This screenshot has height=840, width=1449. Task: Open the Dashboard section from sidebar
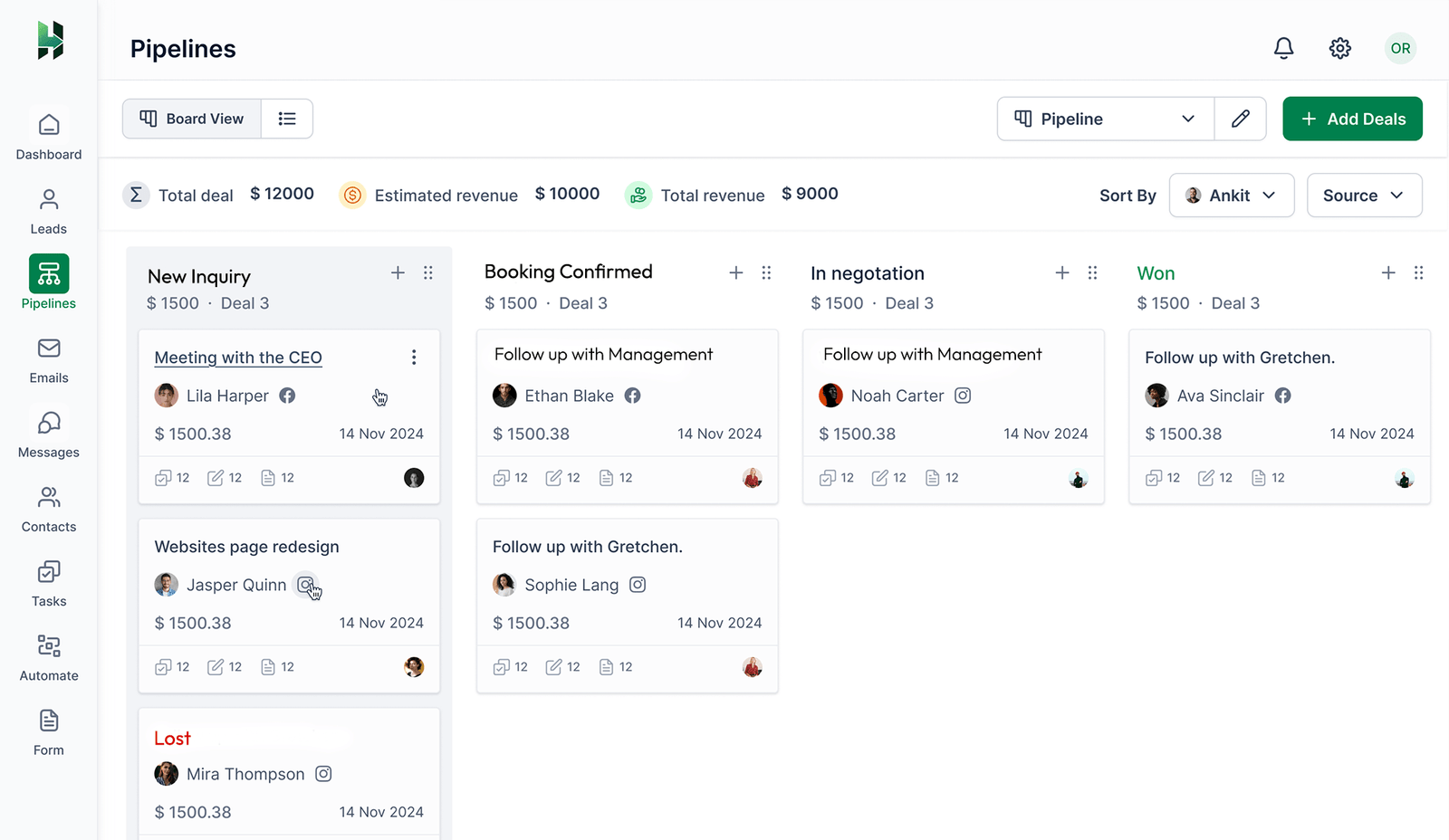coord(48,134)
